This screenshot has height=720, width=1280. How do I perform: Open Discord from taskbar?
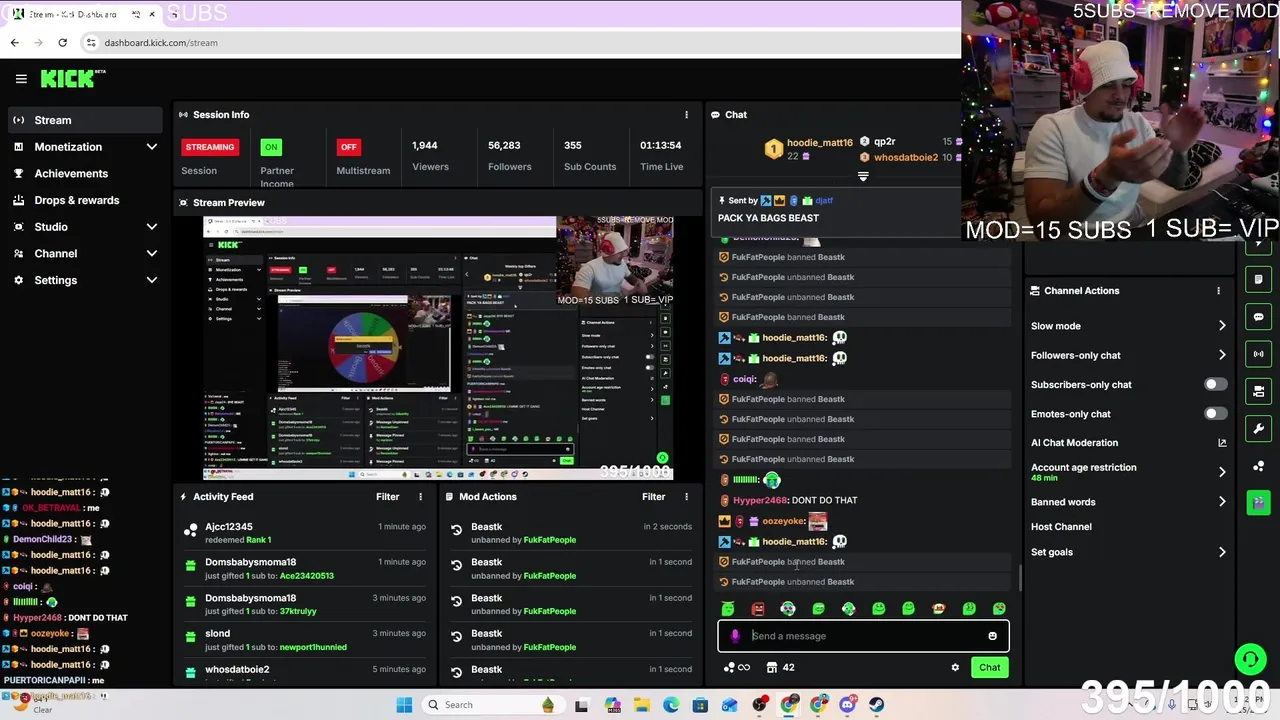[847, 705]
